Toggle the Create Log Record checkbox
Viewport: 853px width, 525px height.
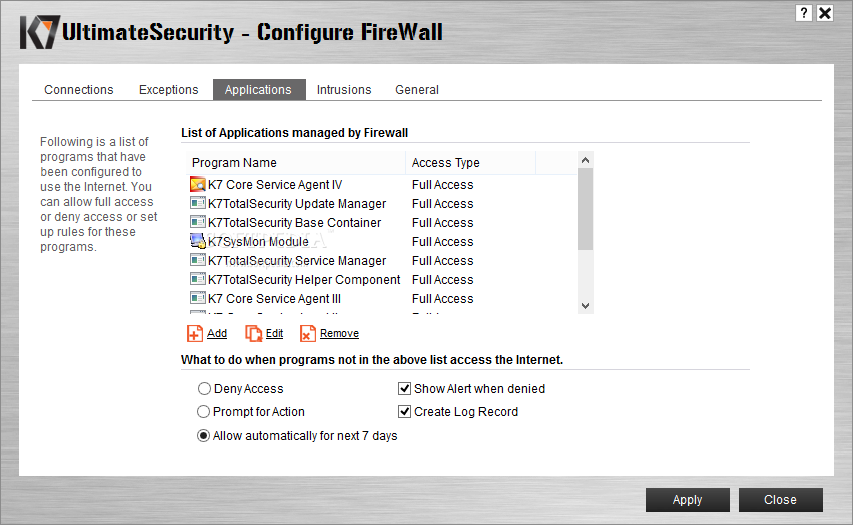click(404, 412)
